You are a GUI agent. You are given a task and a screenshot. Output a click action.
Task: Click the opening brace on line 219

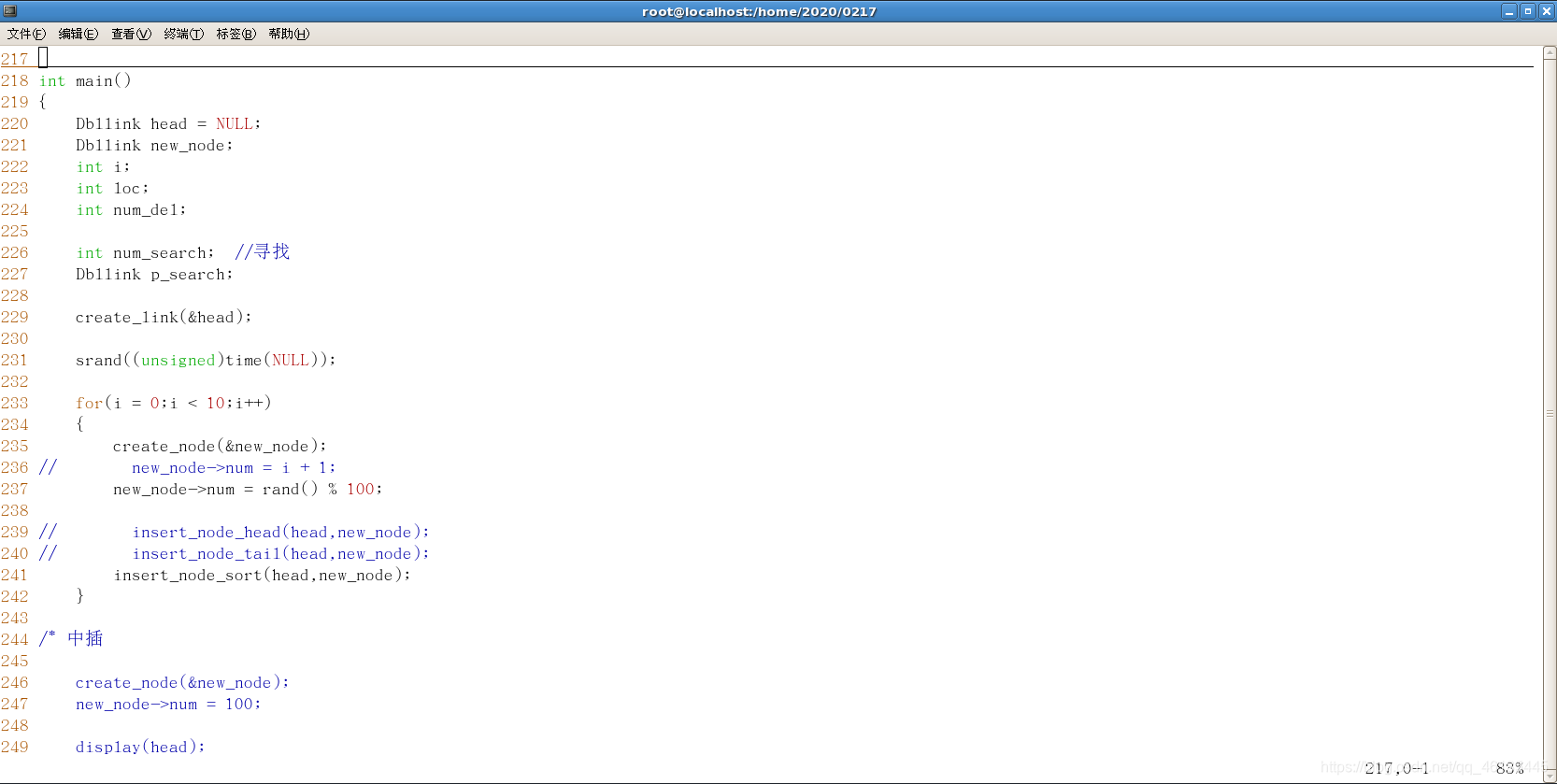point(43,103)
